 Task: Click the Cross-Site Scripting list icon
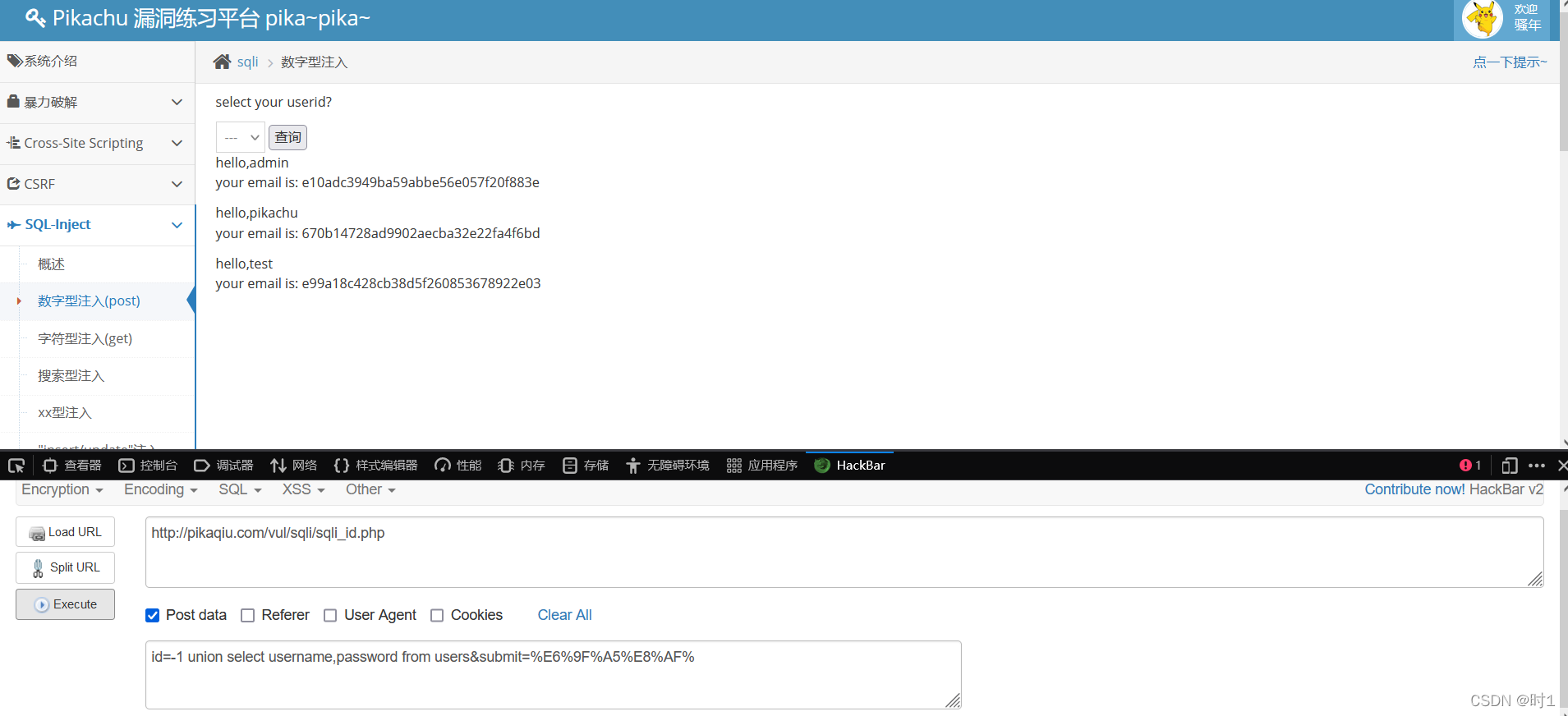[14, 143]
